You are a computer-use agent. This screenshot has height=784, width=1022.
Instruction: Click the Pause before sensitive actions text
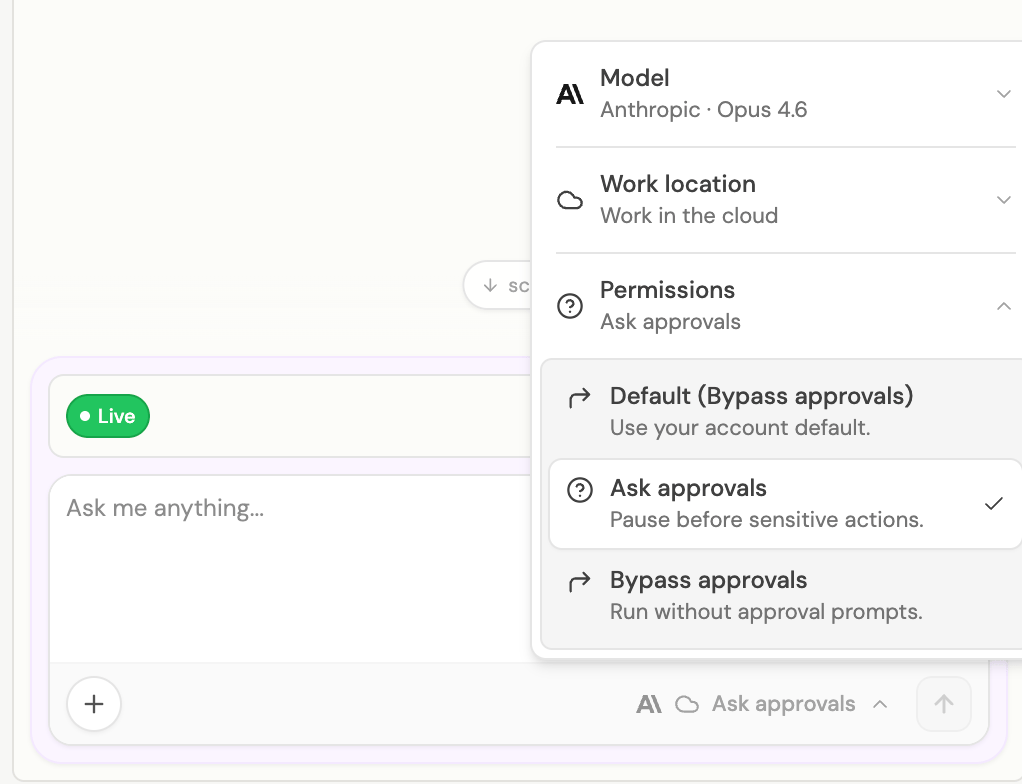tap(766, 520)
